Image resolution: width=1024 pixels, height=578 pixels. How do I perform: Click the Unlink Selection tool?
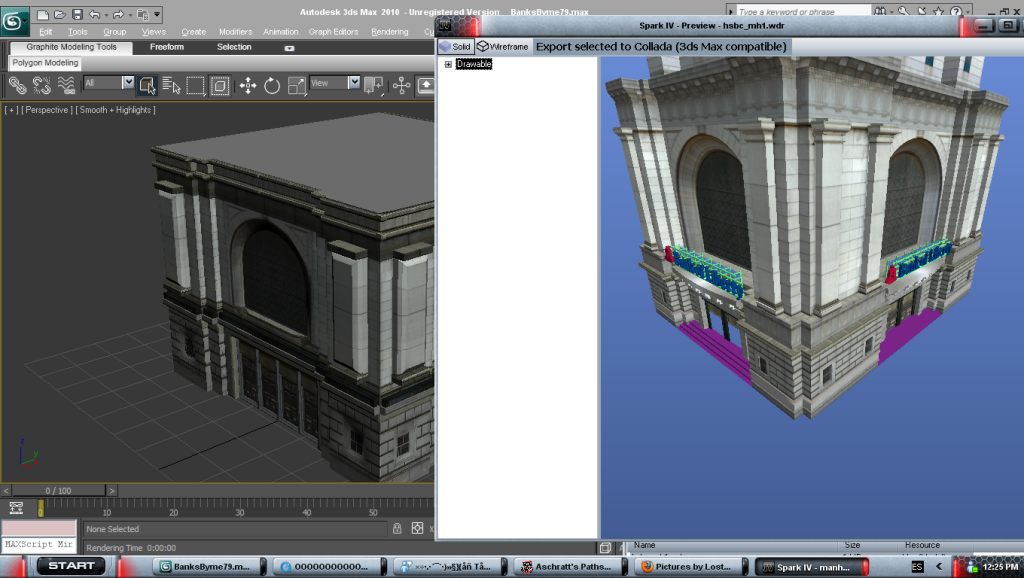coord(42,86)
